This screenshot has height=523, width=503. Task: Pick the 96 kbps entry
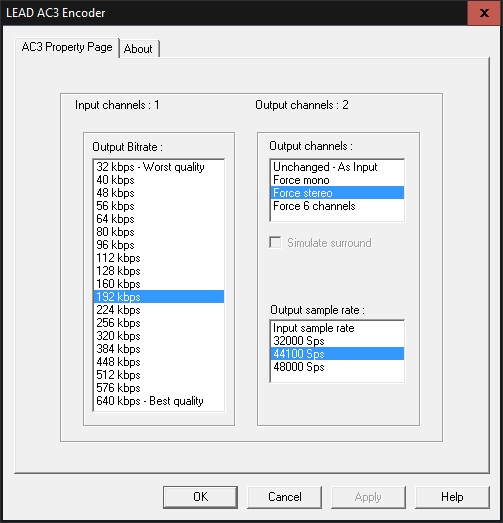[159, 245]
